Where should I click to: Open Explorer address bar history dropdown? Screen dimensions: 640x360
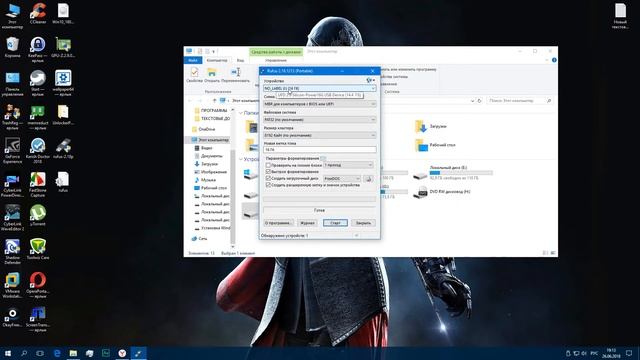pyautogui.click(x=473, y=100)
